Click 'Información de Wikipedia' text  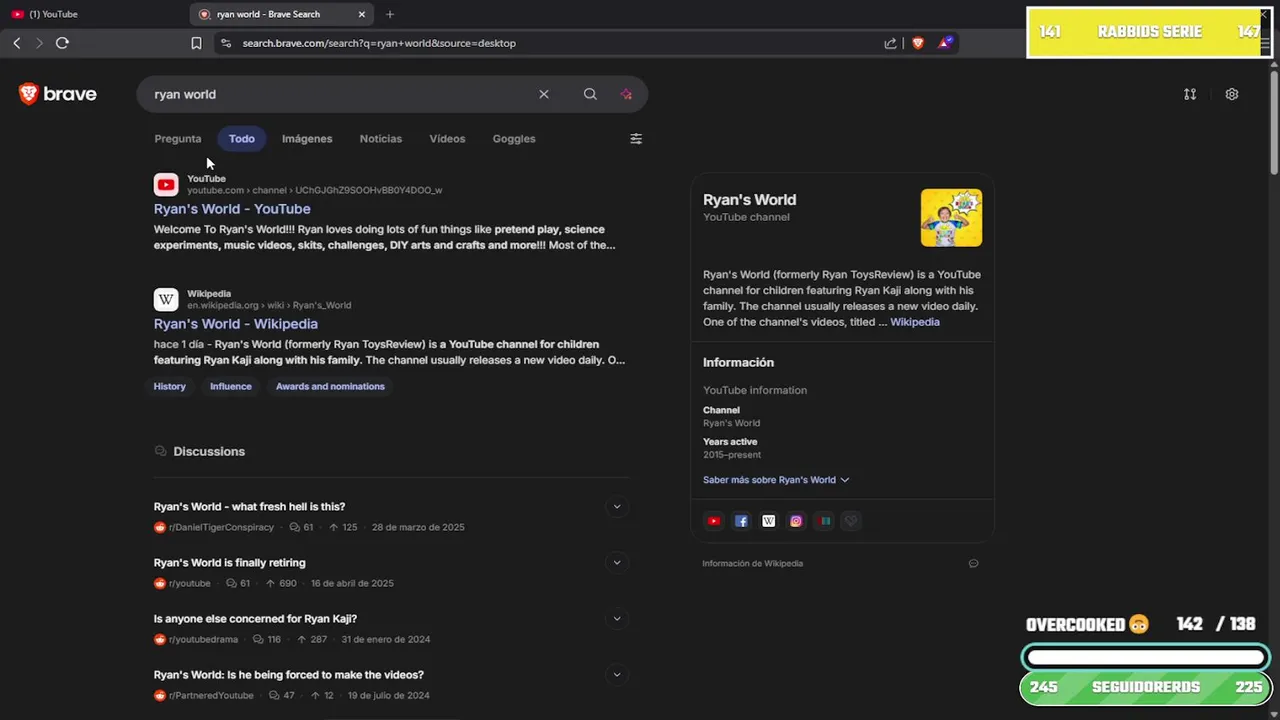752,564
